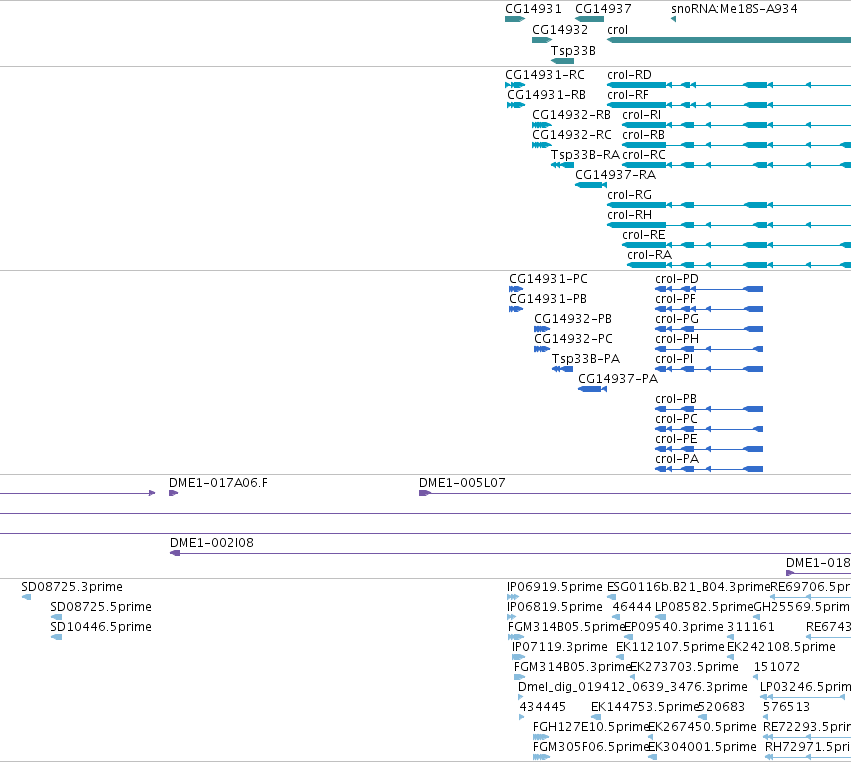This screenshot has width=851, height=762.
Task: Open the crol-RC transcript label
Action: [x=644, y=155]
